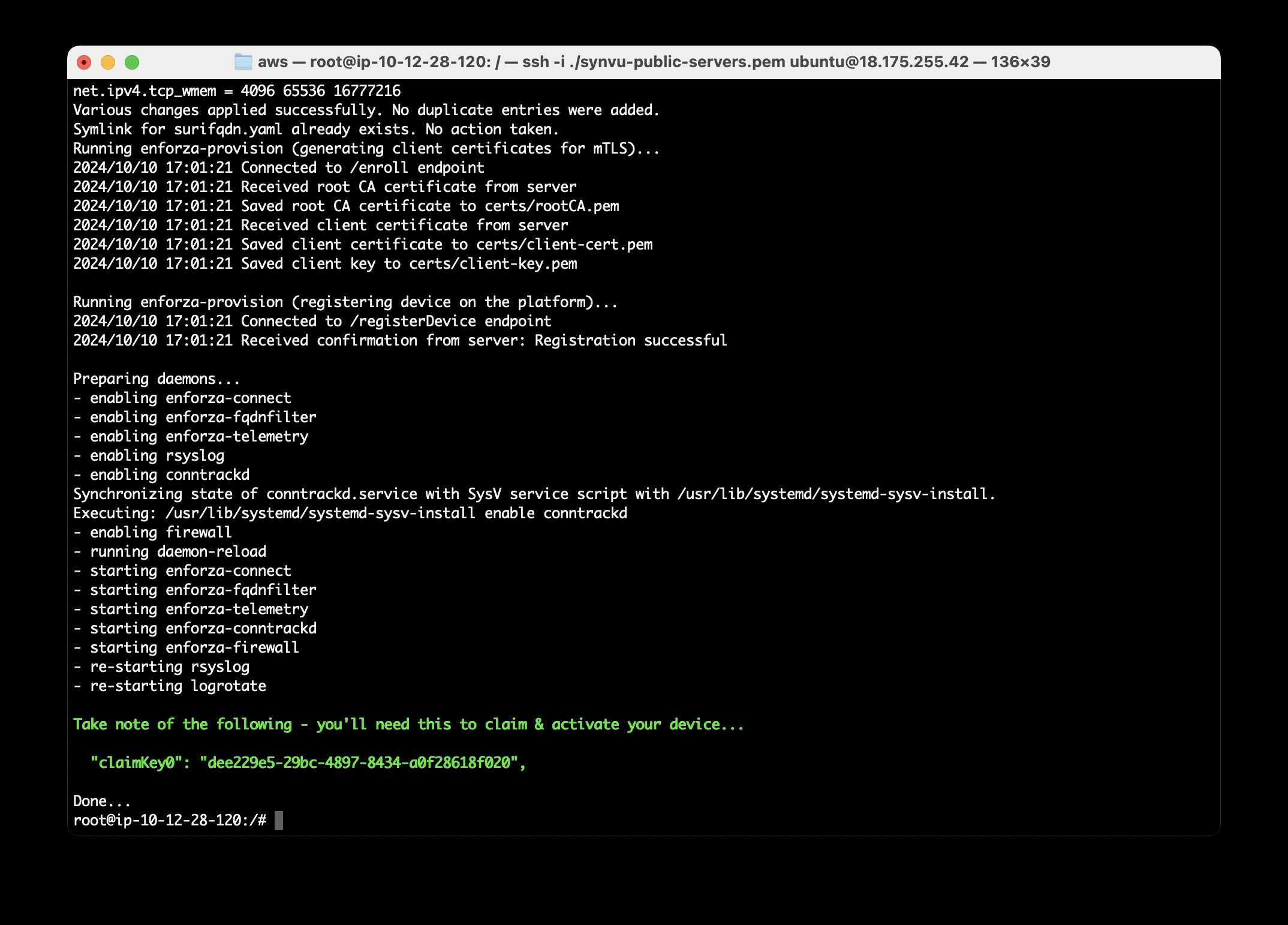Click the line "starting enforza-conntrackd"
Screen dimensions: 1288x925
coord(195,629)
